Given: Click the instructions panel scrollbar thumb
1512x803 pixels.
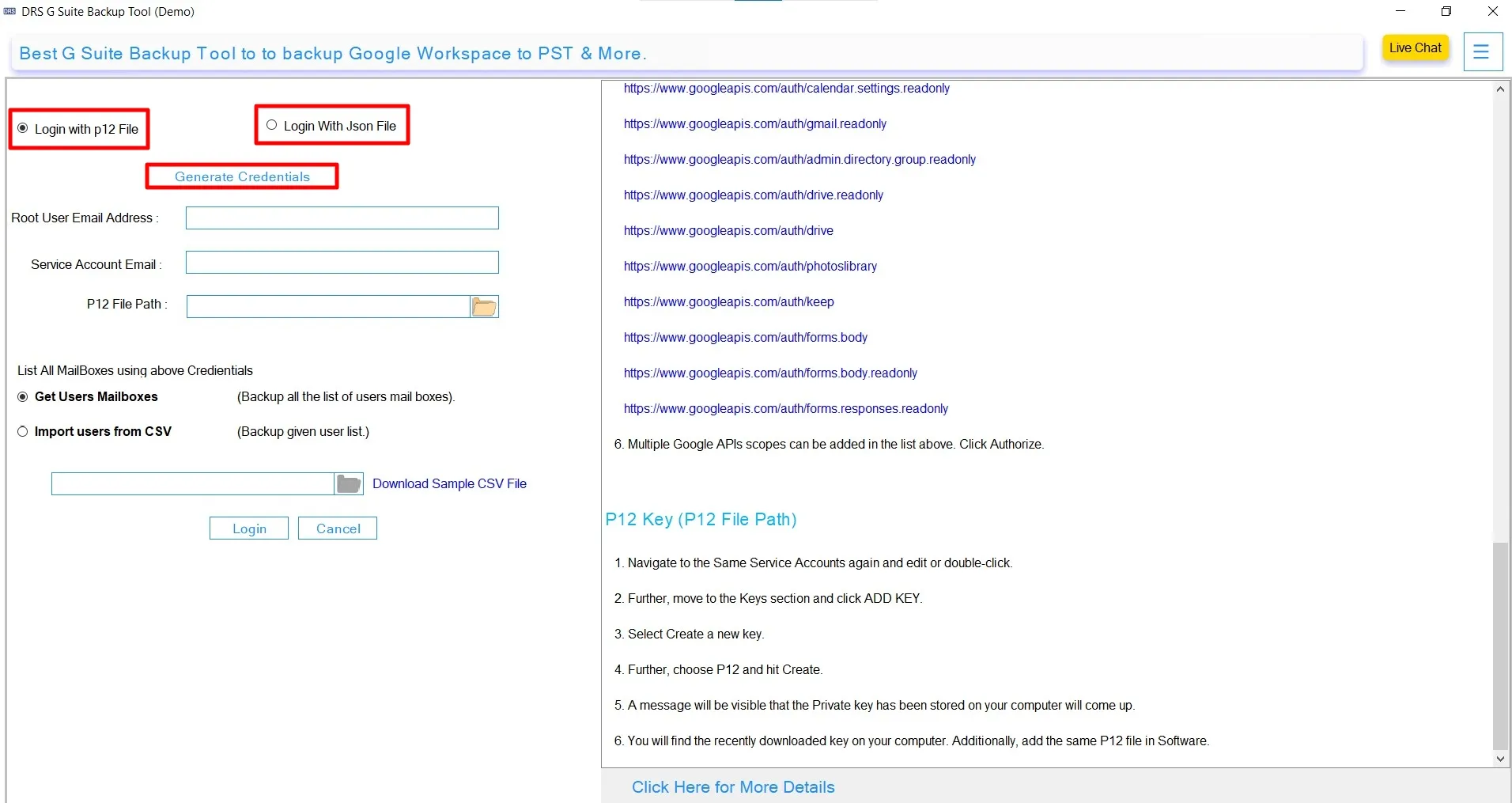Looking at the screenshot, I should pyautogui.click(x=1500, y=646).
